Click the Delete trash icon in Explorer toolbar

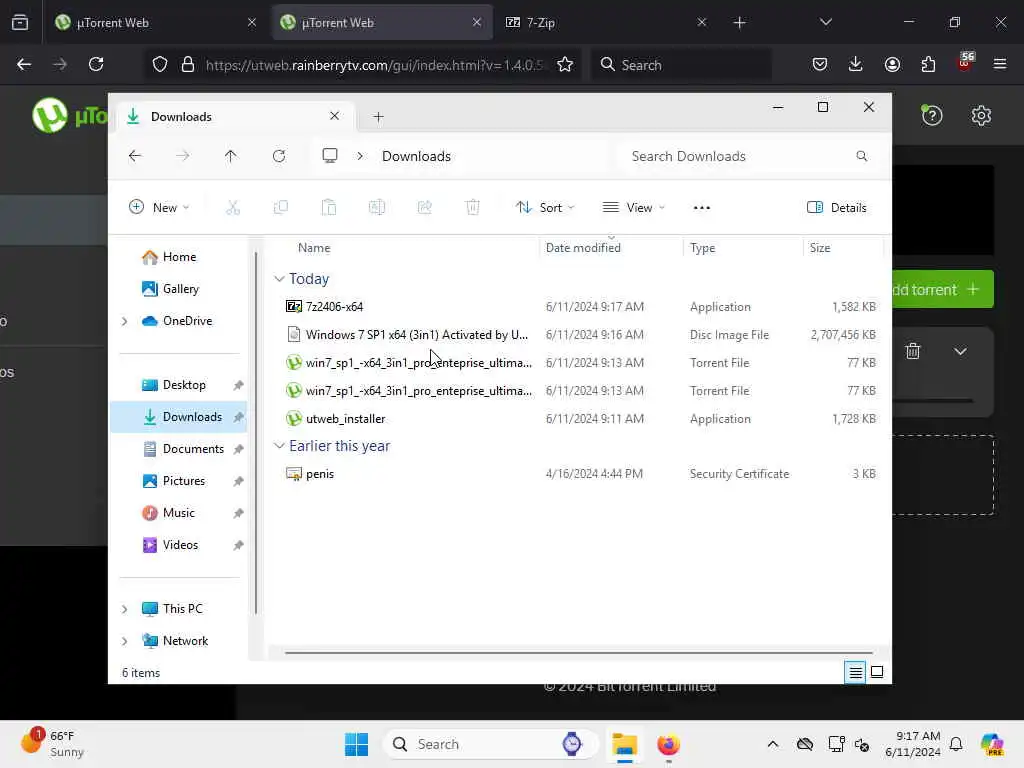pyautogui.click(x=473, y=208)
